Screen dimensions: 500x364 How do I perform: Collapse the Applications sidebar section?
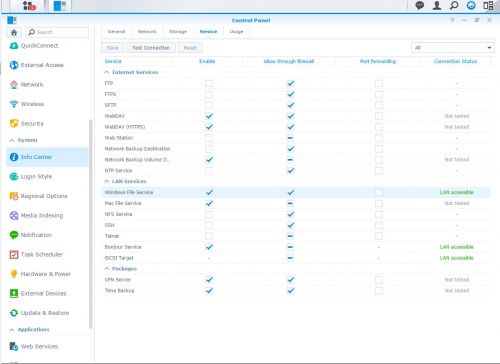pos(12,330)
